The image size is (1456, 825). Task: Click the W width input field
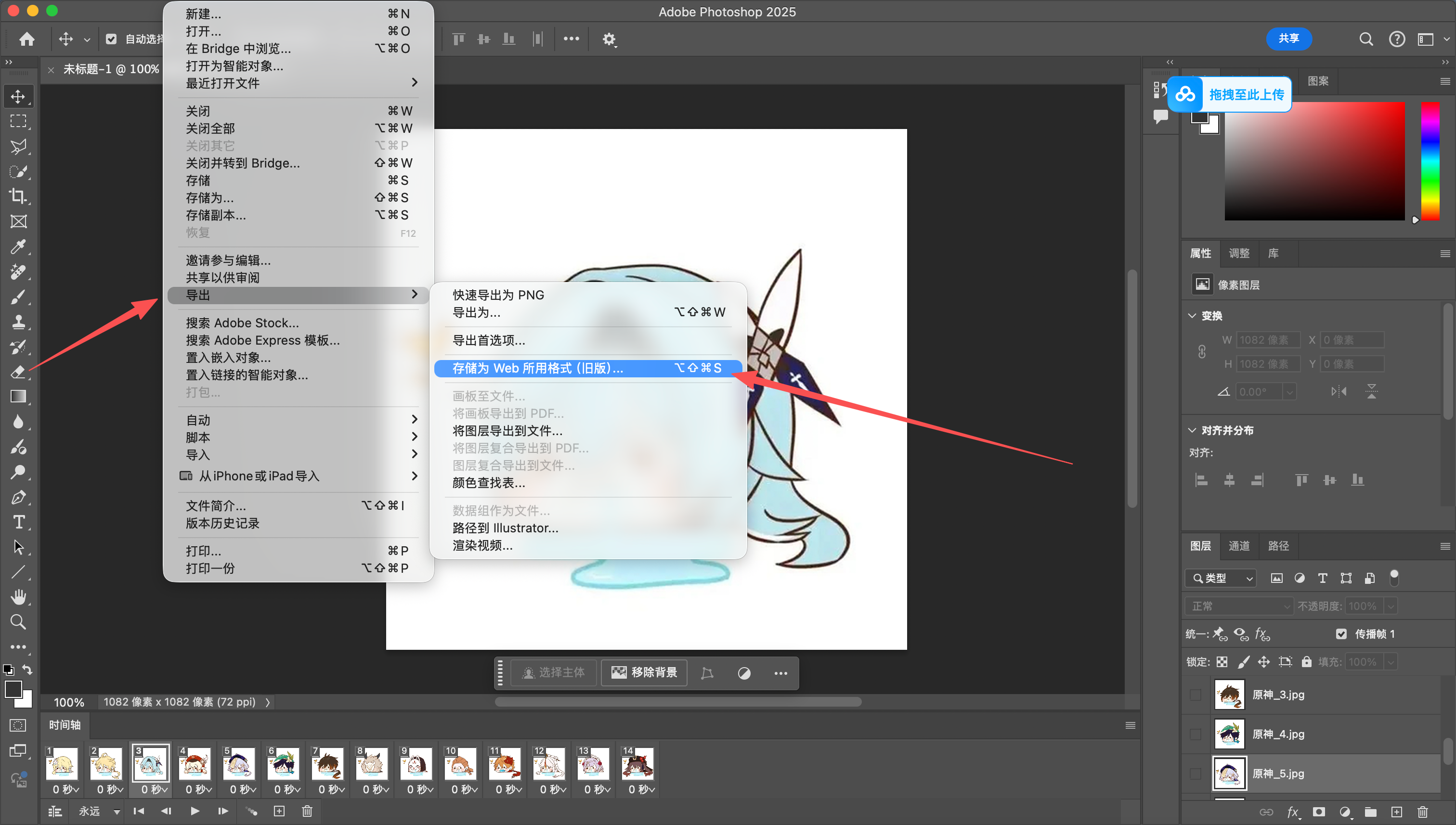(1268, 340)
